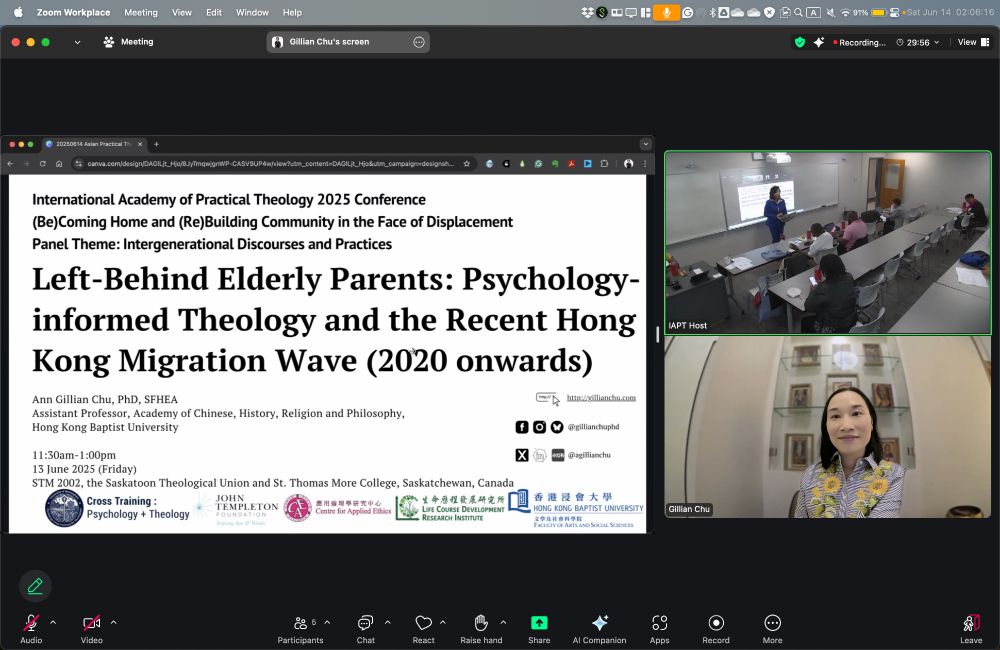Click the Hong Kong Baptist University logo

tap(576, 508)
